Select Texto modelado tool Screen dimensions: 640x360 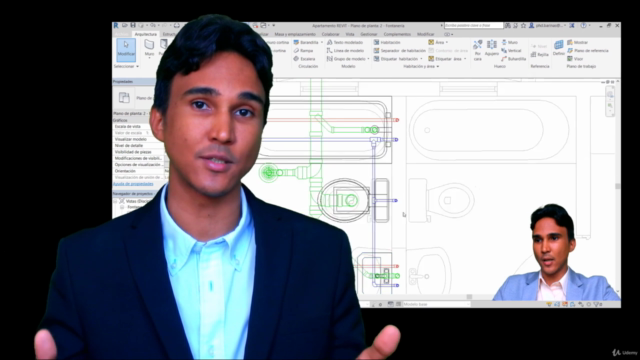coord(345,42)
